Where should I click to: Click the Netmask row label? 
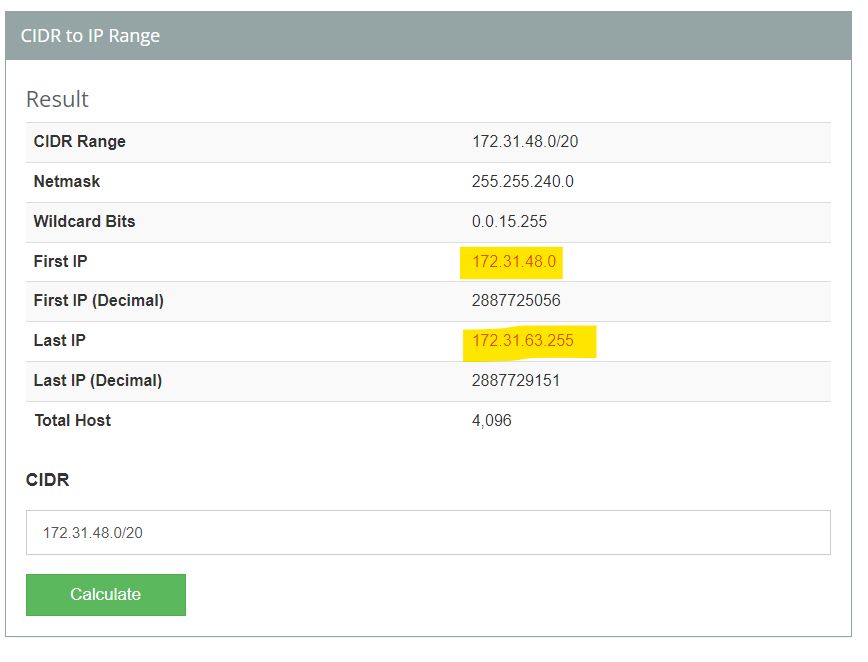click(x=67, y=182)
